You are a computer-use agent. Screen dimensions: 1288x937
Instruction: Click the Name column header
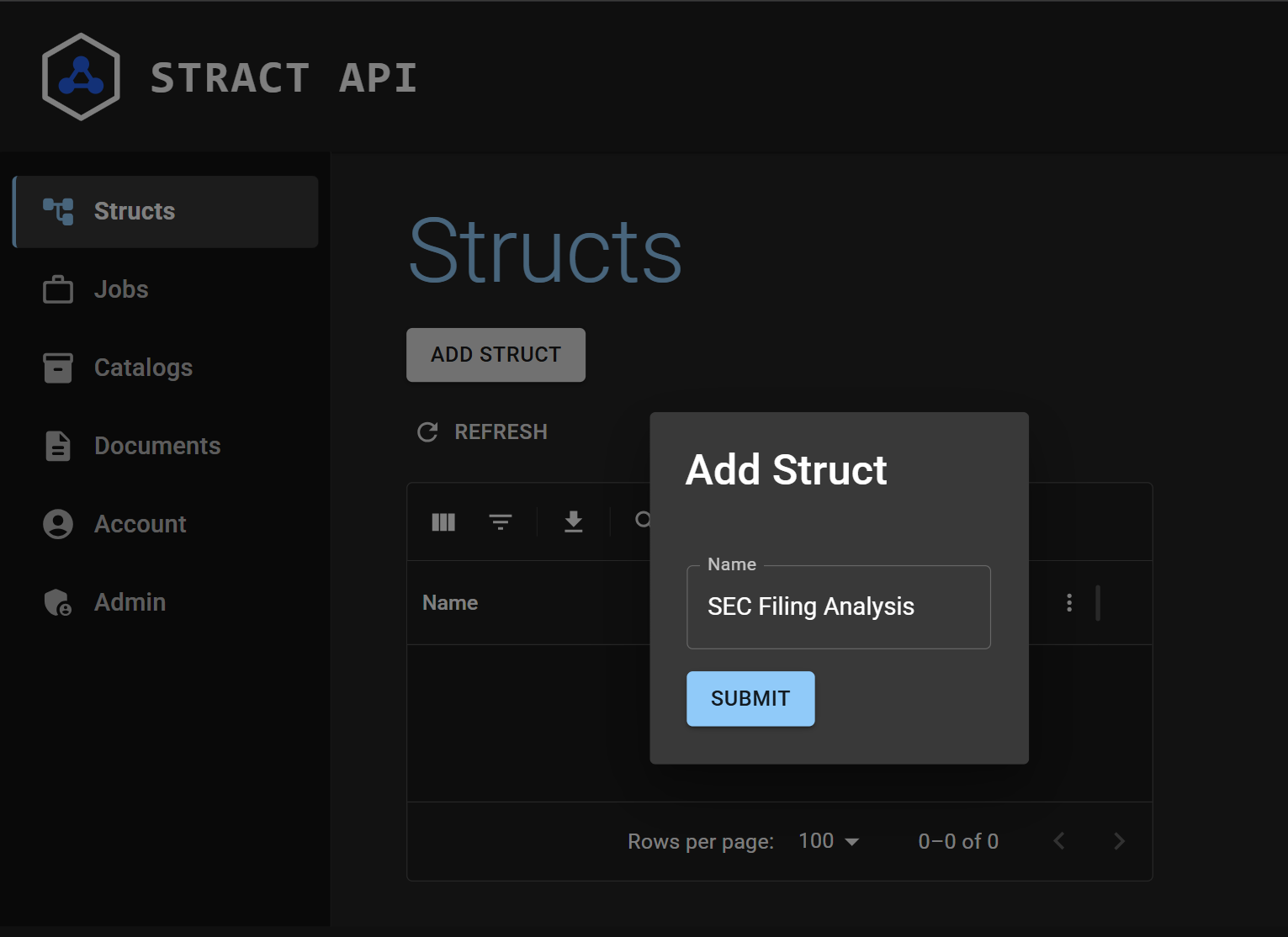(x=450, y=603)
